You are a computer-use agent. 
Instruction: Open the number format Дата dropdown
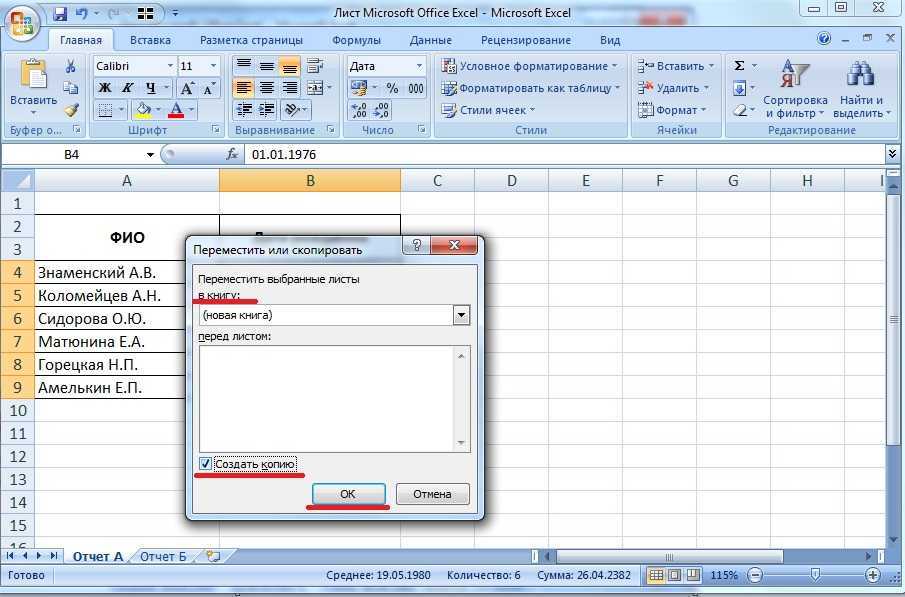pos(421,66)
